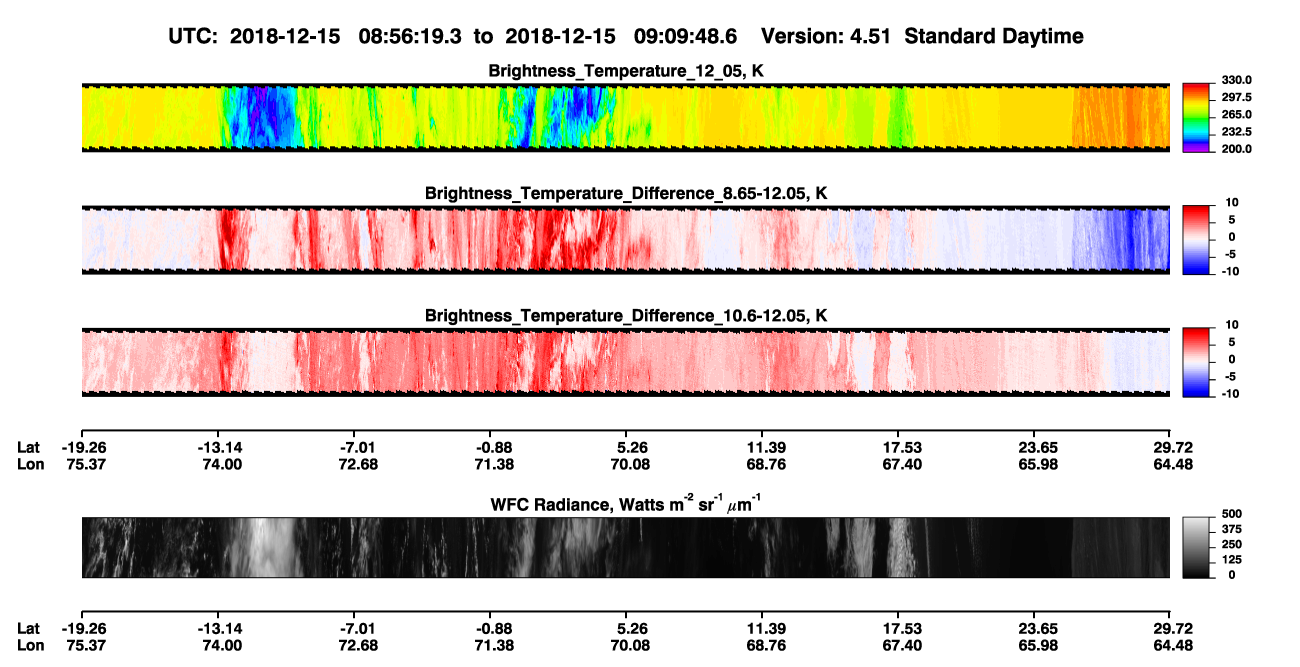Click the red-blue colorbar of the 10.6-12.05 panel

(x=1196, y=363)
